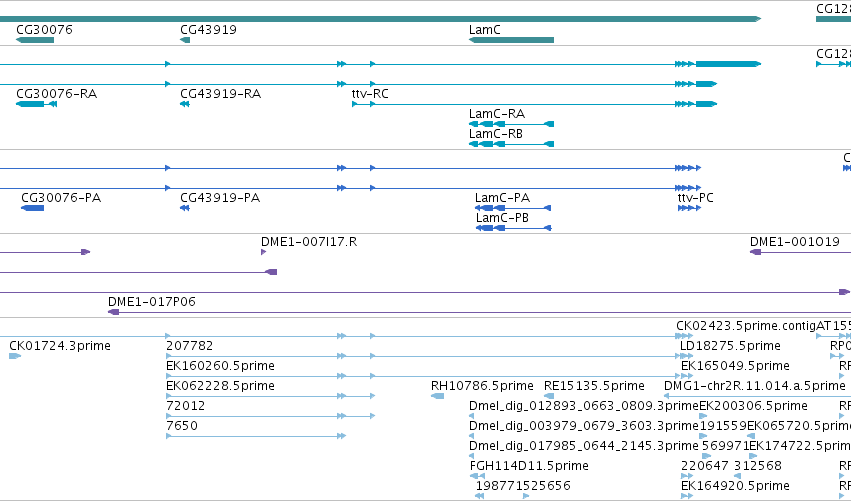This screenshot has height=501, width=851.
Task: Click the CG30076-RA transcript
Action: pyautogui.click(x=36, y=104)
